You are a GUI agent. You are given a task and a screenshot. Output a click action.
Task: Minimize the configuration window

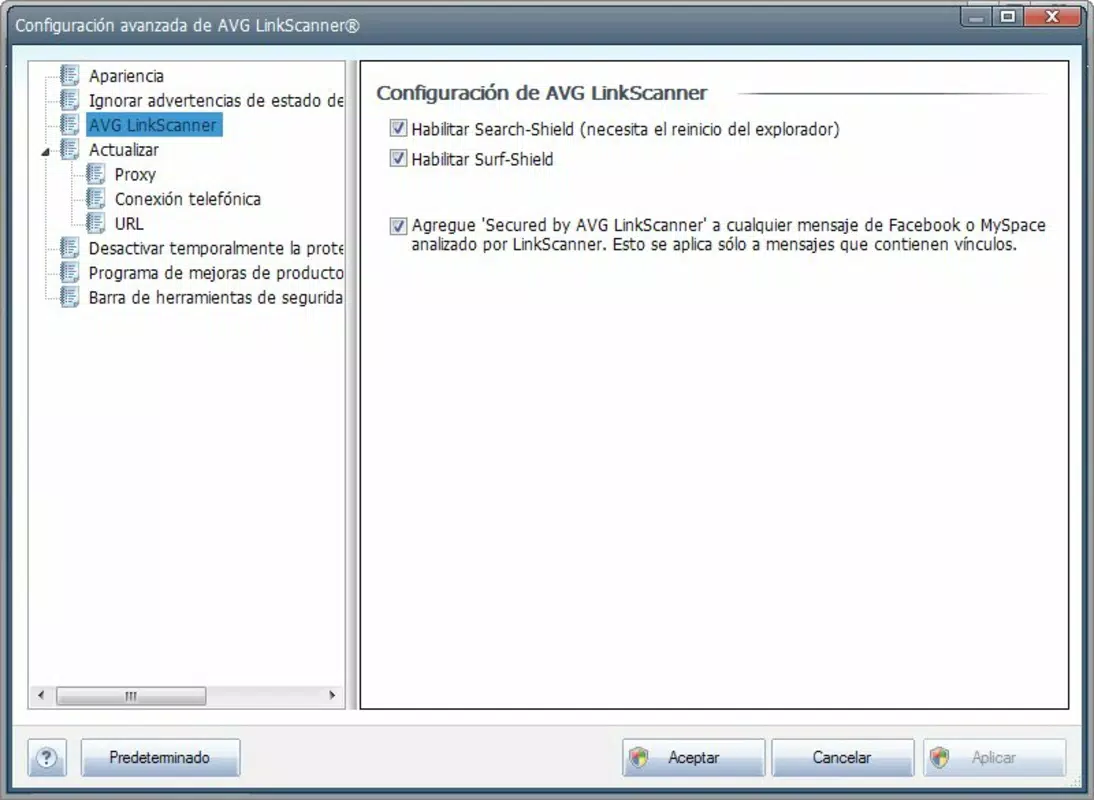(977, 17)
